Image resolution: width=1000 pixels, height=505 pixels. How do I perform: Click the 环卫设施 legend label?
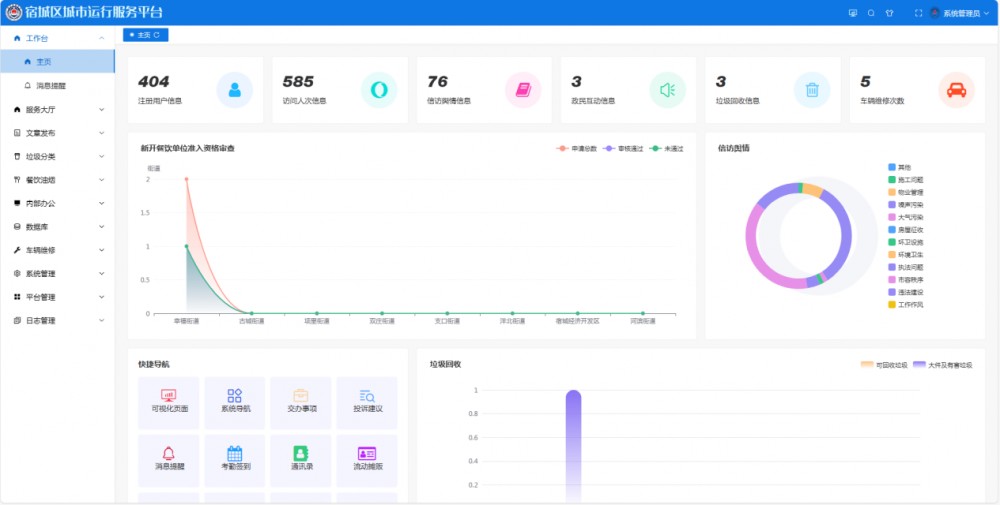(910, 242)
